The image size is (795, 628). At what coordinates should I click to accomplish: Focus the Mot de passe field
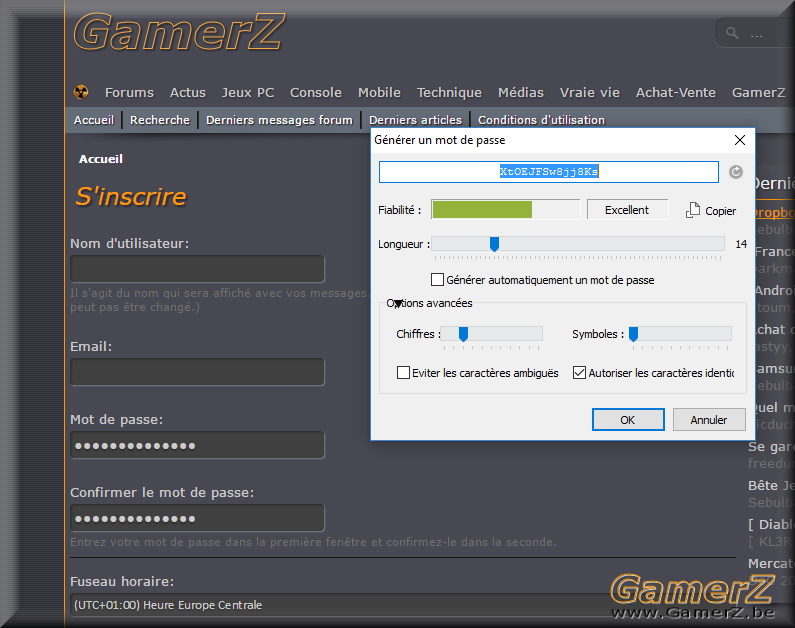[197, 445]
